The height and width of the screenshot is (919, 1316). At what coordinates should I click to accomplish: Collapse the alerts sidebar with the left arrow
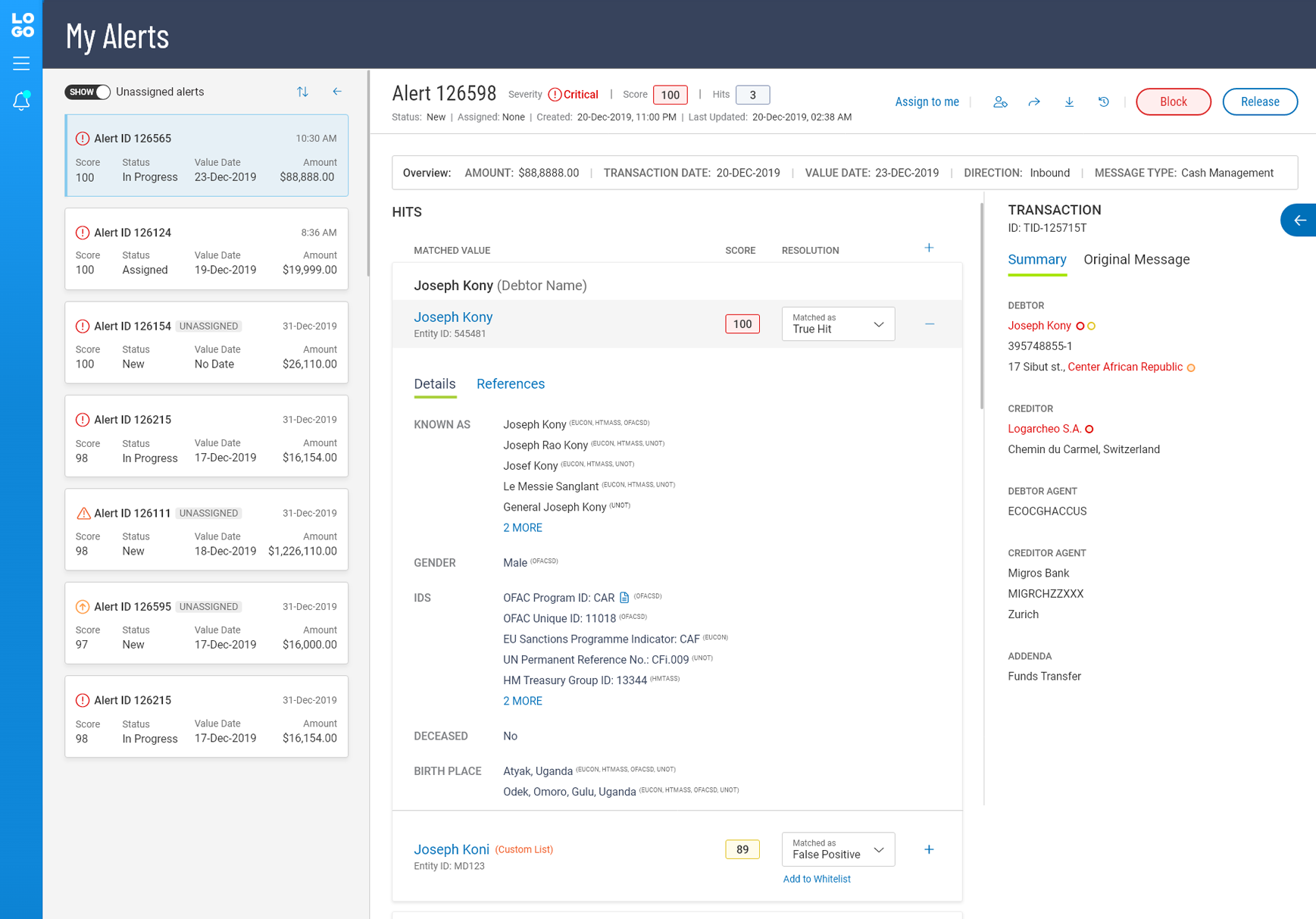337,91
